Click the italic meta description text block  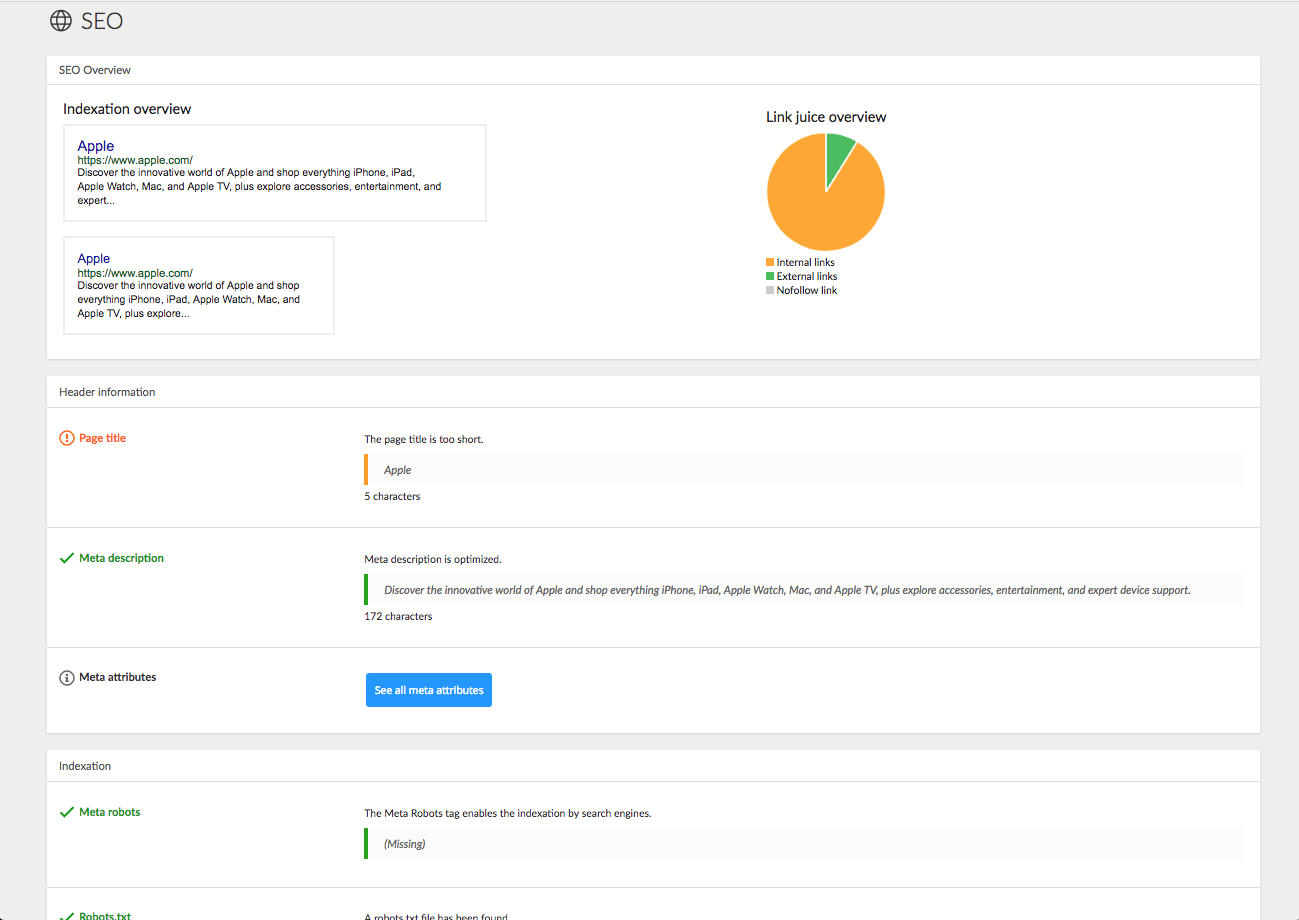[787, 590]
